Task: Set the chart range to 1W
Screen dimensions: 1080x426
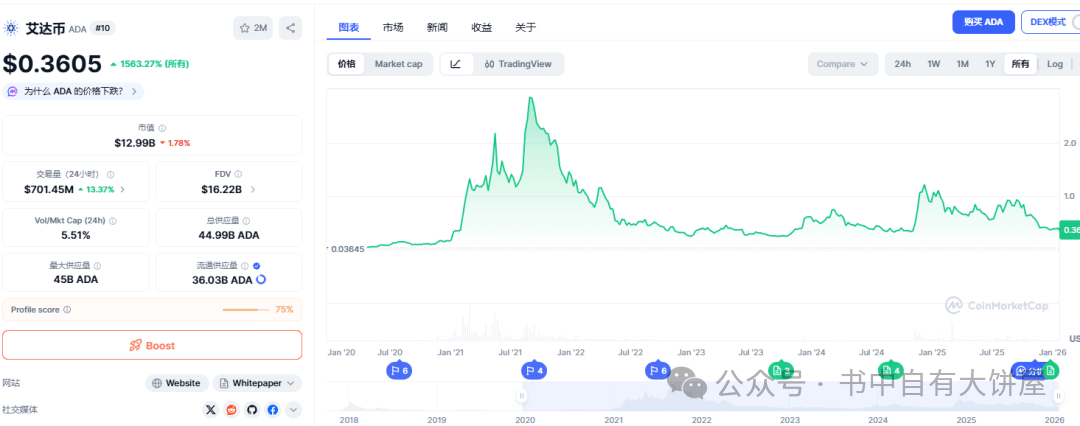Action: [x=933, y=64]
